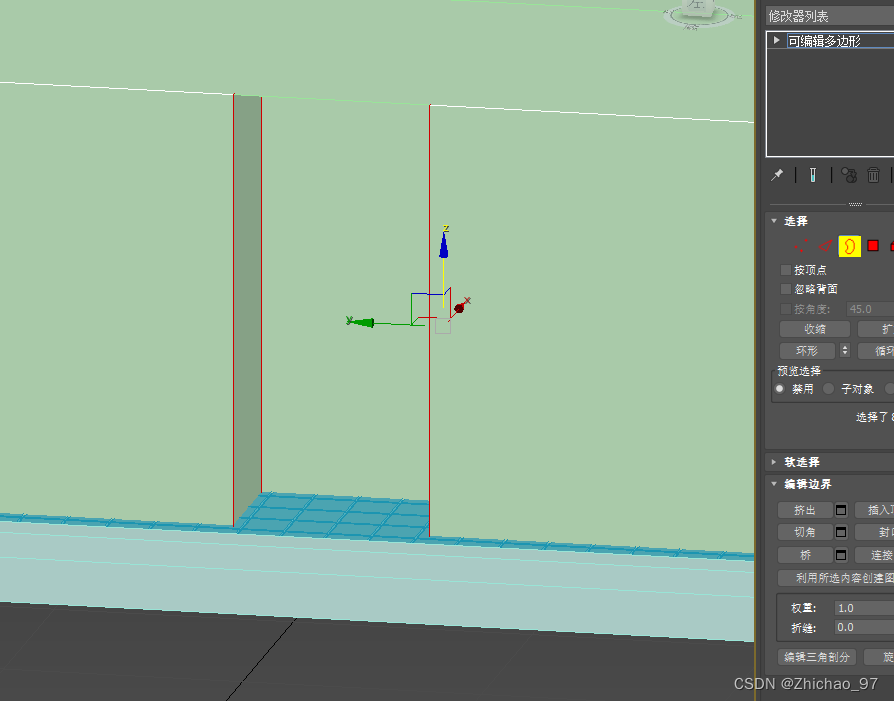The height and width of the screenshot is (701, 894).
Task: Click the 编辑三角剖分 button
Action: pos(816,657)
